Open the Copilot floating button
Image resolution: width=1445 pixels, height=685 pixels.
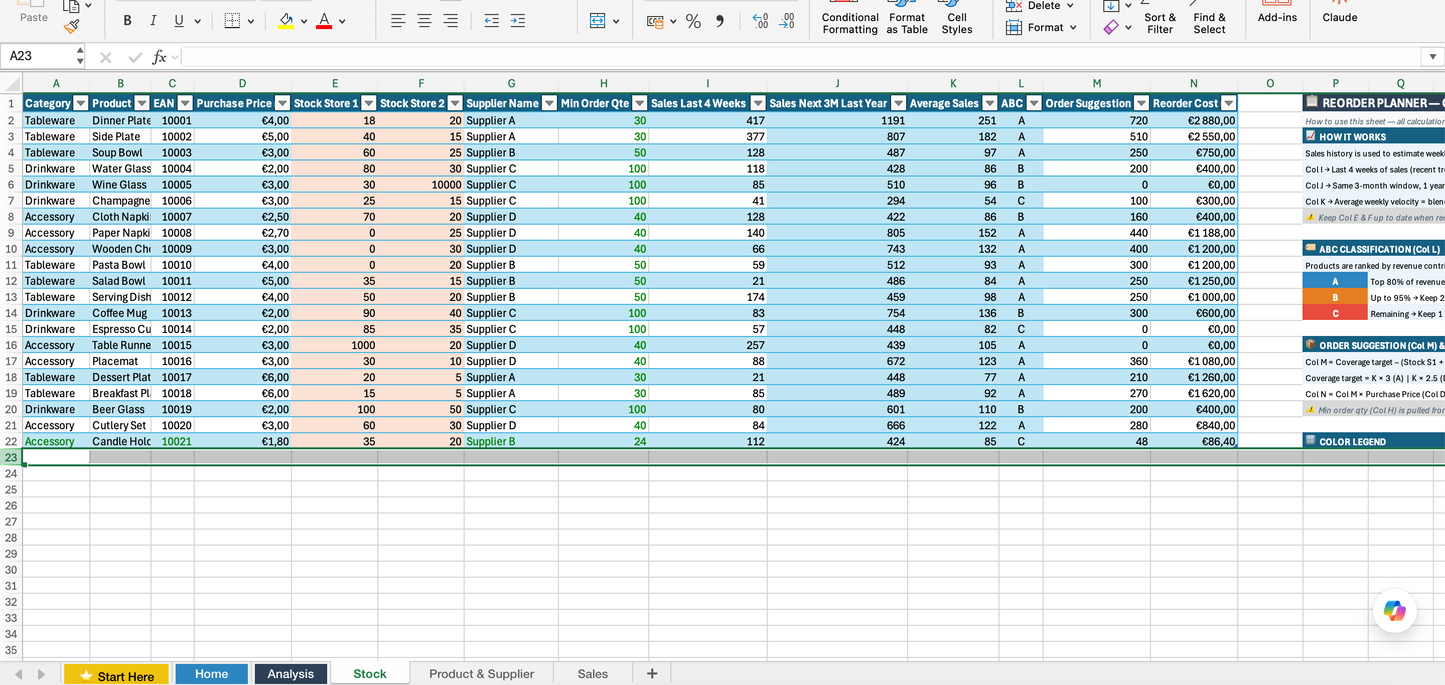(x=1395, y=611)
